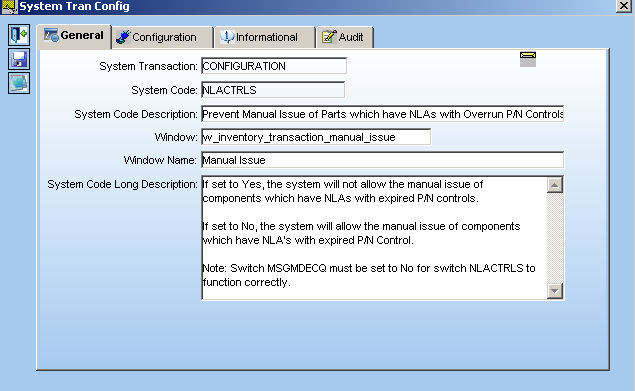
Task: Click the application icon in title bar
Action: coord(9,6)
